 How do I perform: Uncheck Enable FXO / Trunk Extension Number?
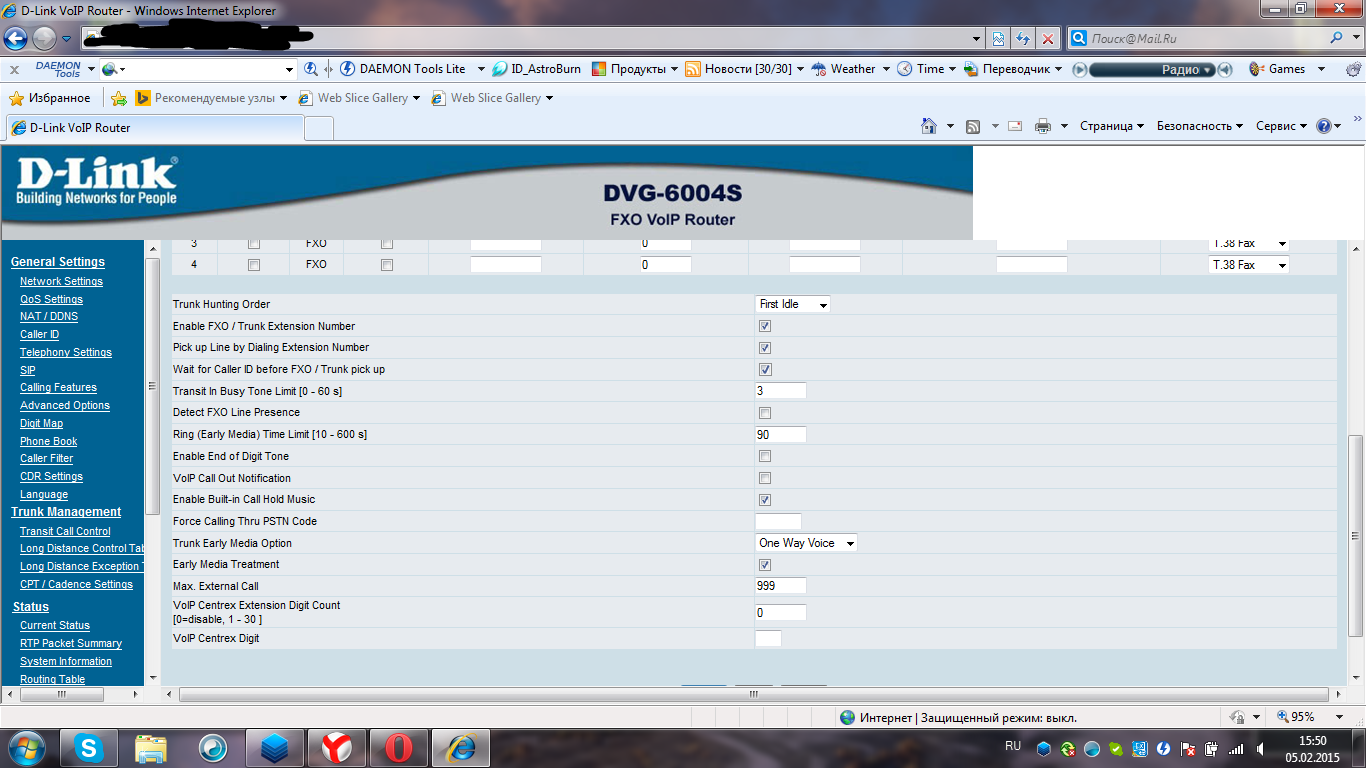[x=765, y=326]
